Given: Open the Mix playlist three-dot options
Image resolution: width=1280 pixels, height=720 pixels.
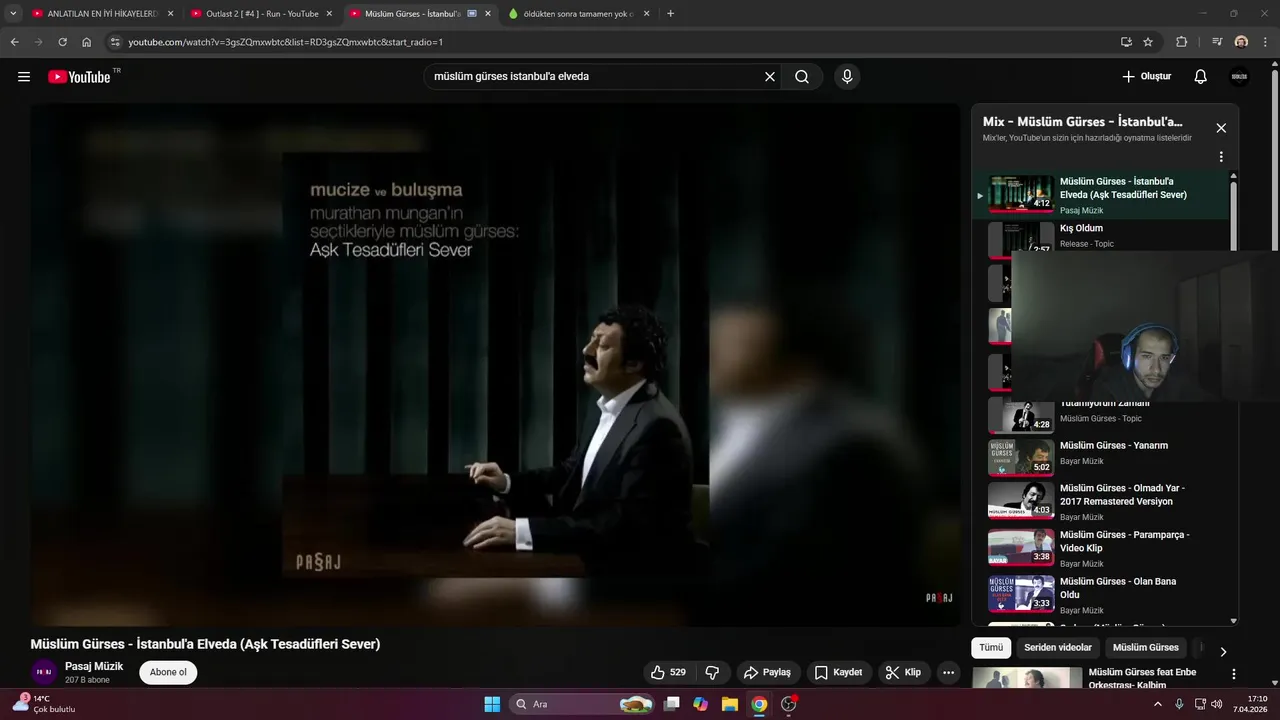Looking at the screenshot, I should 1221,157.
